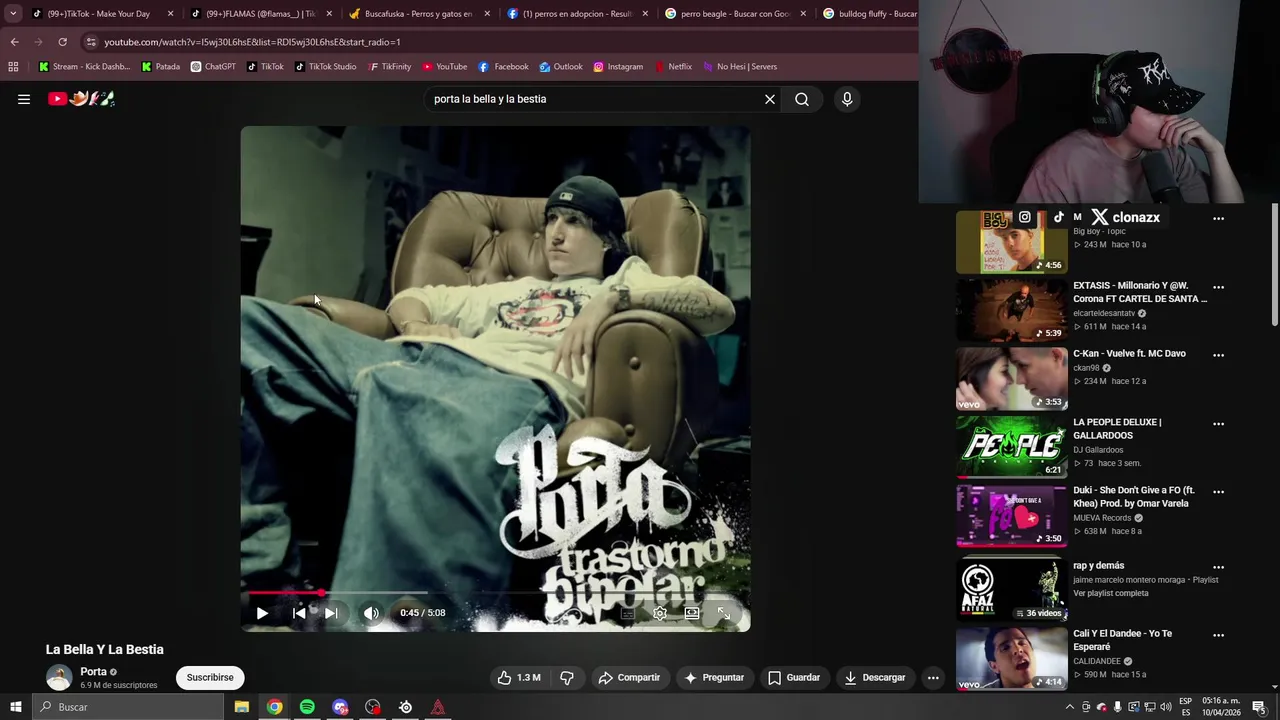Viewport: 1280px width, 720px height.
Task: Open options for C-Kan - Vuelve video
Action: pos(1218,355)
